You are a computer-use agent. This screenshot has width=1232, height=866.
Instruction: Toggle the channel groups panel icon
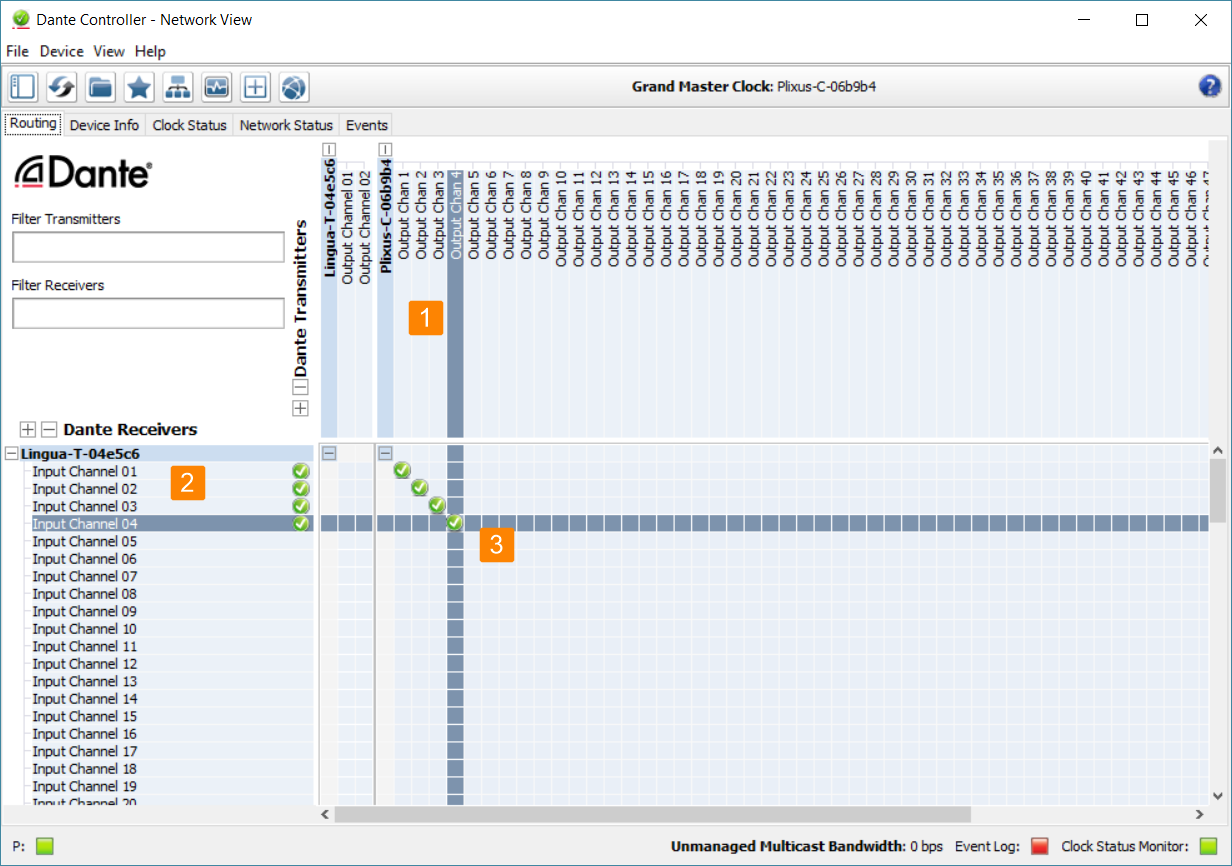(23, 88)
